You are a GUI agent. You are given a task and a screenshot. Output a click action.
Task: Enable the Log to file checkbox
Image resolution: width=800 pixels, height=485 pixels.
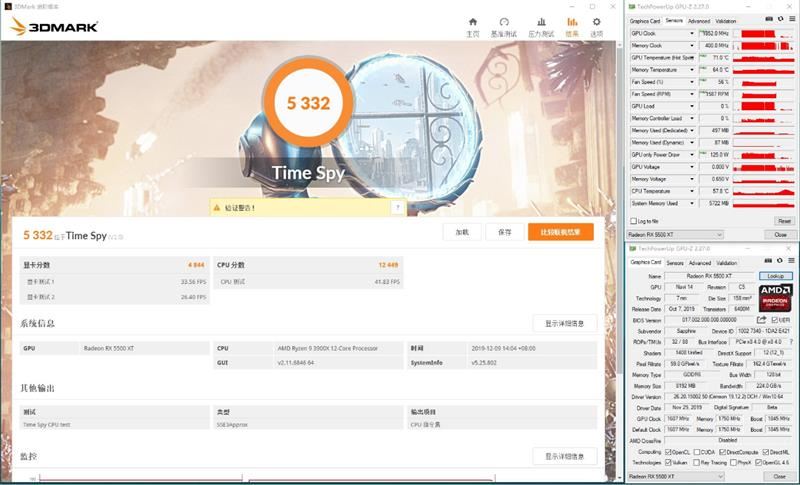(634, 221)
